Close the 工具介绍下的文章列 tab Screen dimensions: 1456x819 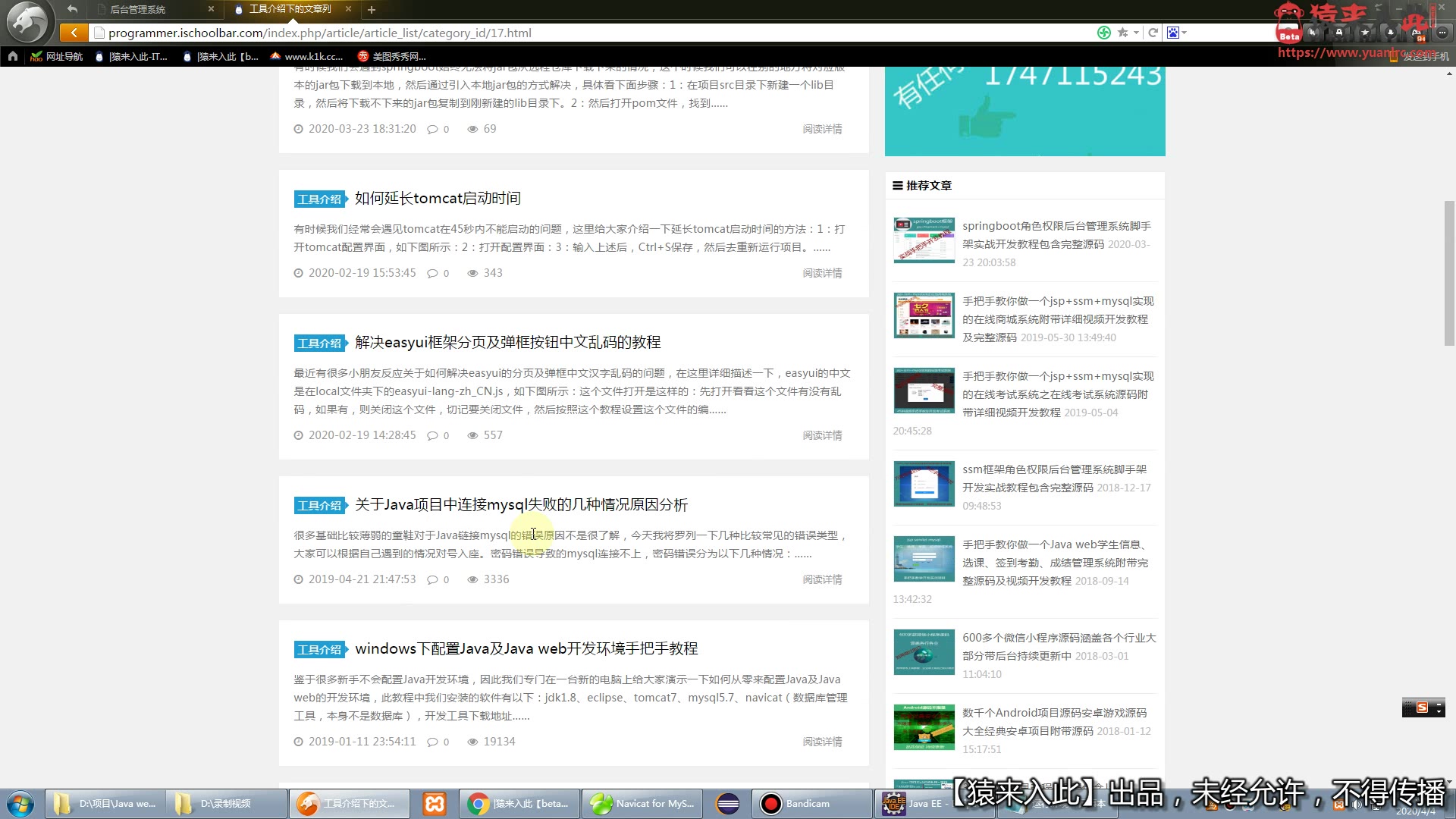pyautogui.click(x=348, y=9)
